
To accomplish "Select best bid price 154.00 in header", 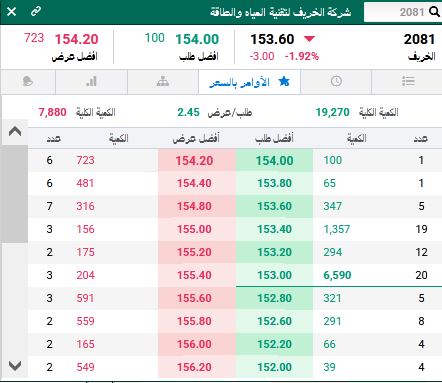I will [197, 39].
